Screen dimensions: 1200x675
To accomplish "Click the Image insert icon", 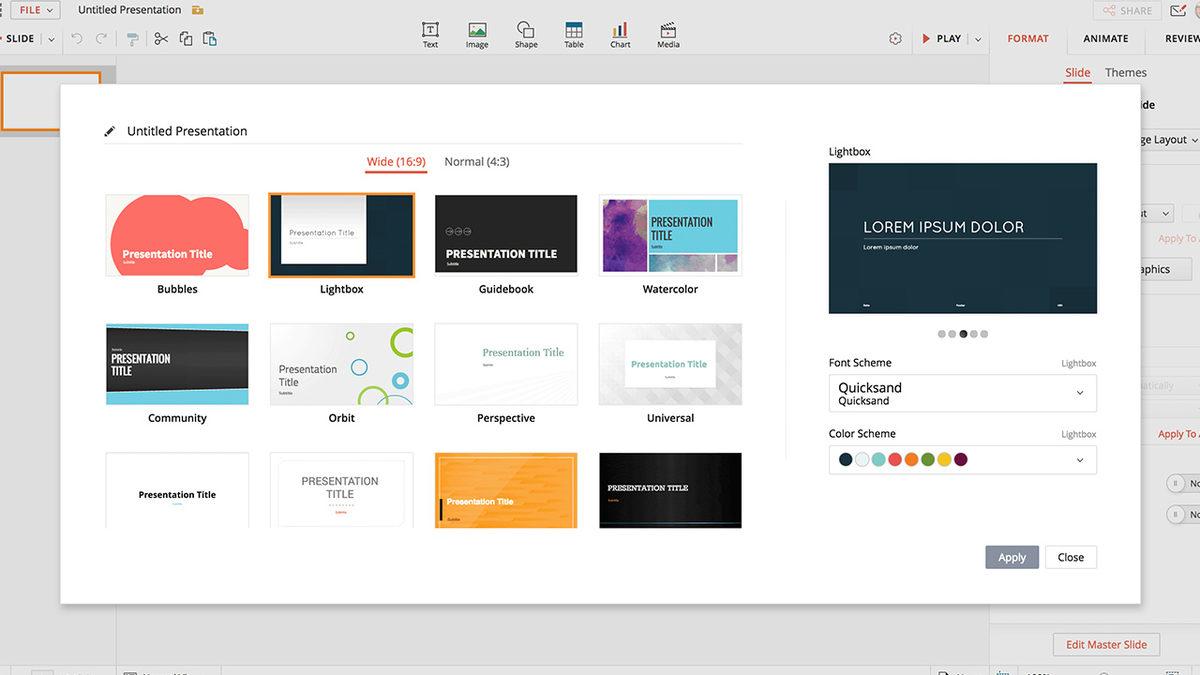I will 477,34.
